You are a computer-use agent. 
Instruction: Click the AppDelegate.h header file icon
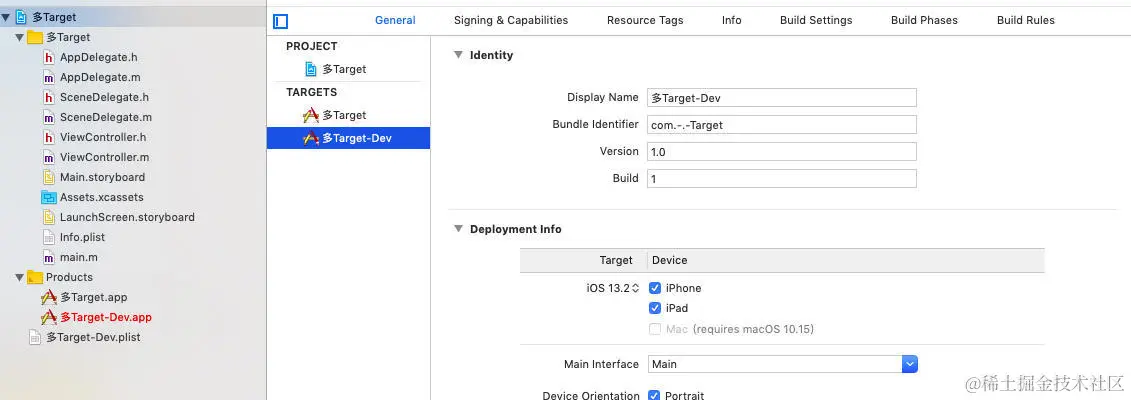[x=48, y=57]
